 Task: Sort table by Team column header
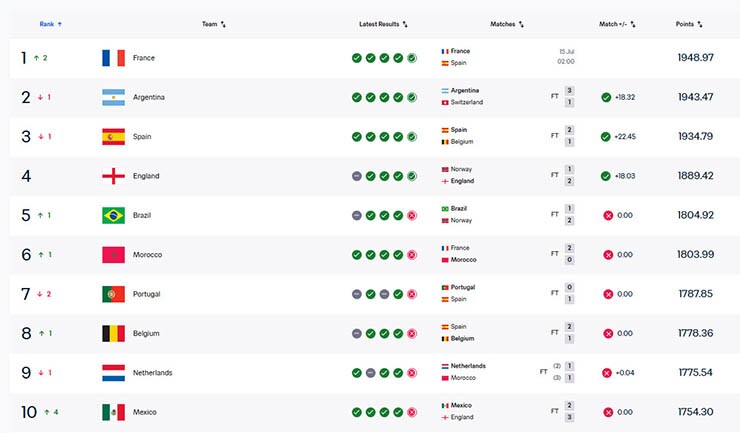214,24
